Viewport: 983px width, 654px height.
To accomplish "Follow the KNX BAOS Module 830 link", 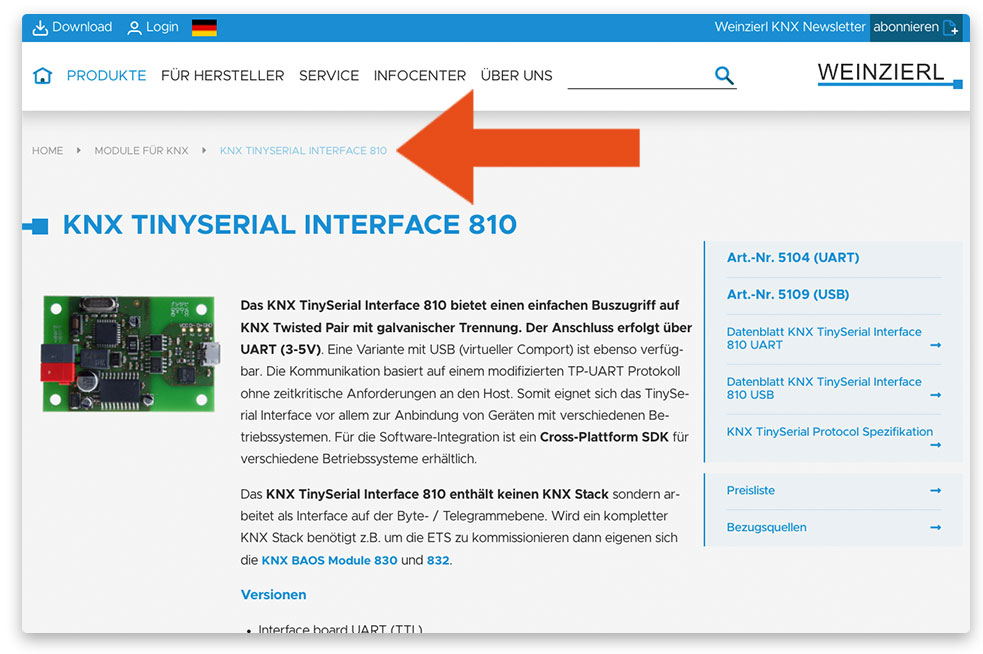I will tap(329, 561).
